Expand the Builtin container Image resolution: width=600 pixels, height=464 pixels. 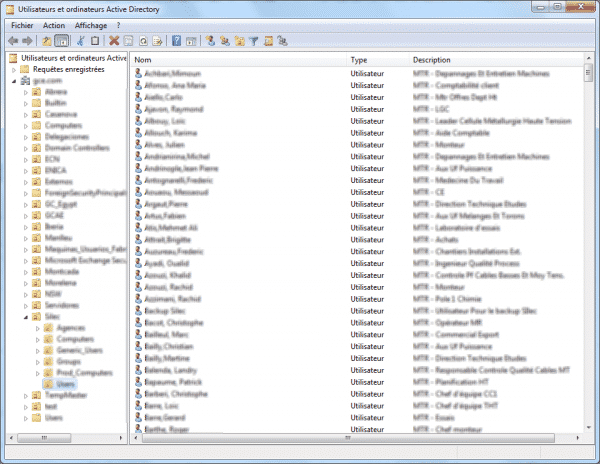point(26,103)
